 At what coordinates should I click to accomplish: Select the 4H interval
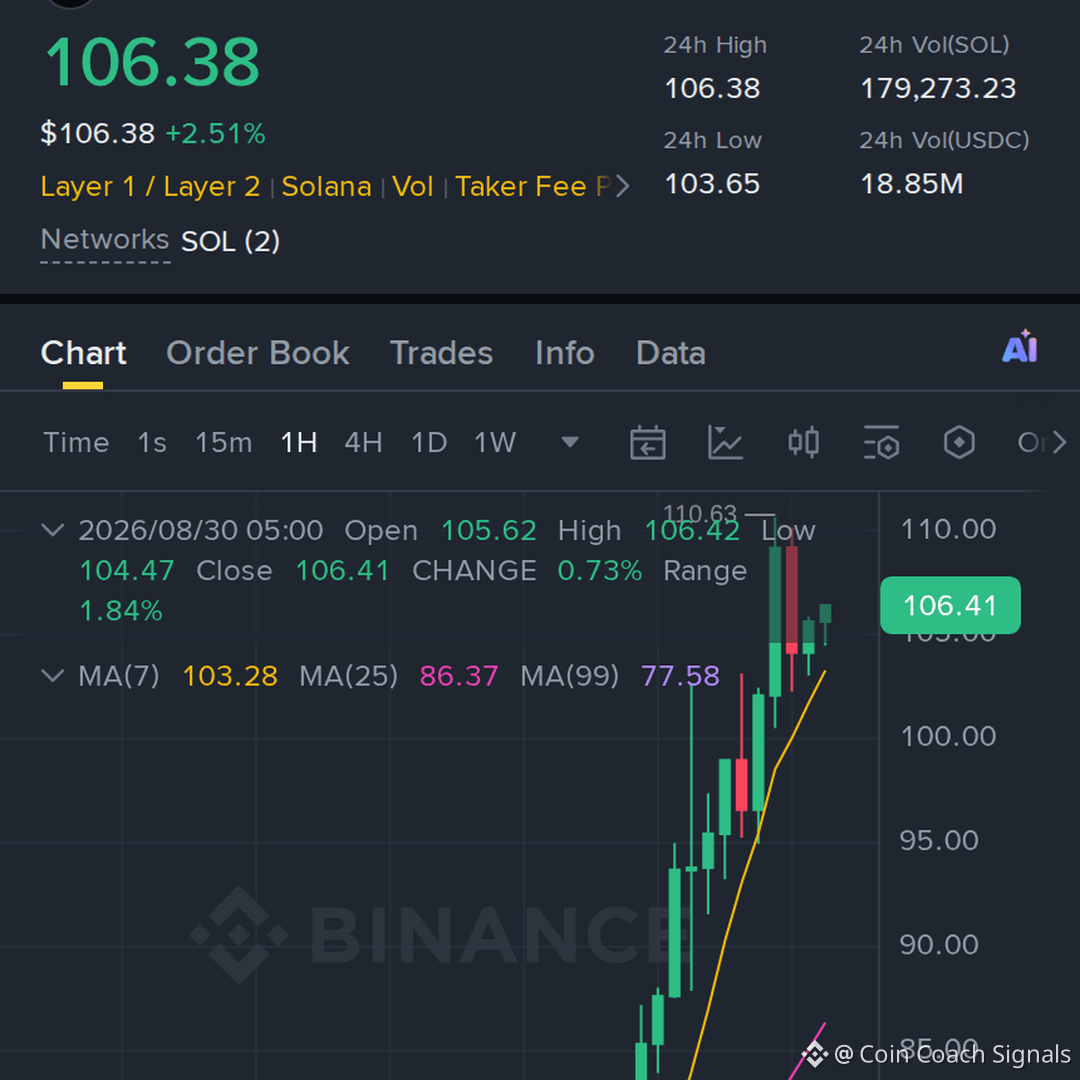[364, 442]
